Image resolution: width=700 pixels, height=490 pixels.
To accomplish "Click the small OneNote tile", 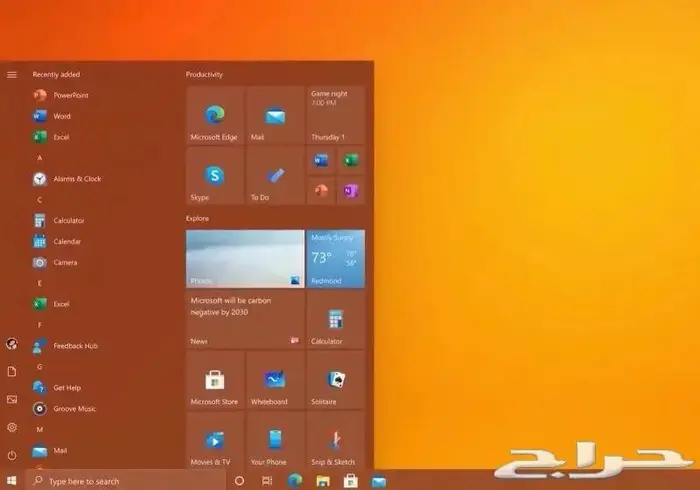I will click(351, 191).
